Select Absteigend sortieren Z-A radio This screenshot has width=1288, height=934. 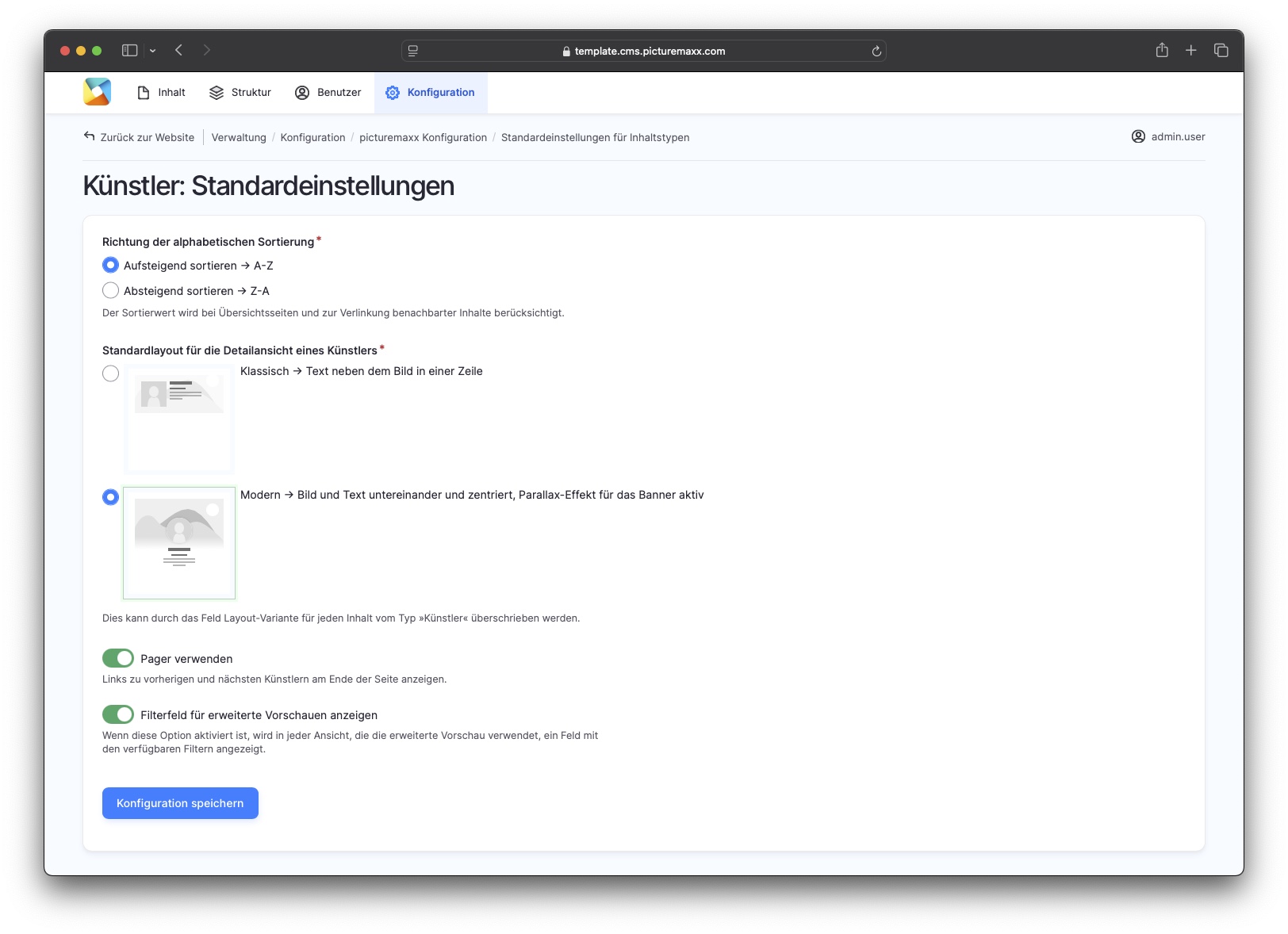pos(111,290)
